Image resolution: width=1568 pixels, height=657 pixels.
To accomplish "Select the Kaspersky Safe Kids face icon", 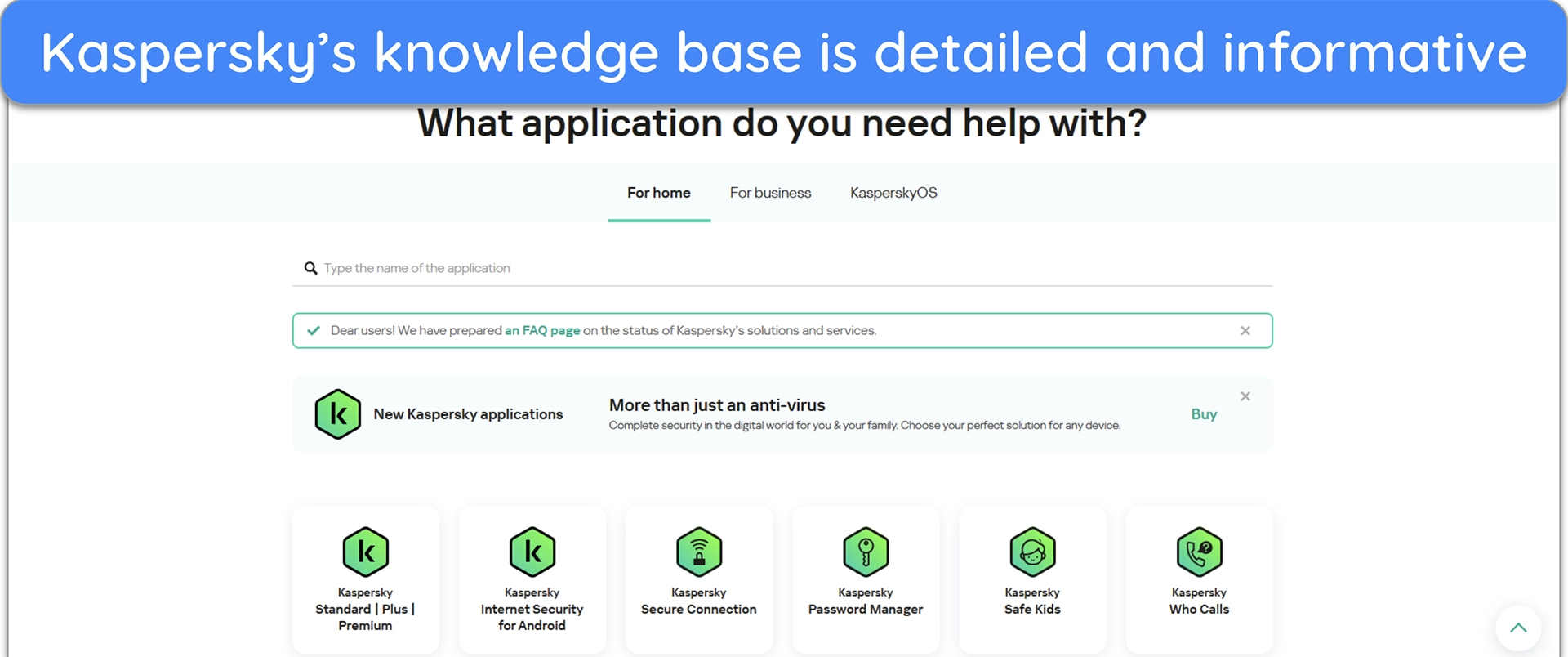I will [1032, 552].
